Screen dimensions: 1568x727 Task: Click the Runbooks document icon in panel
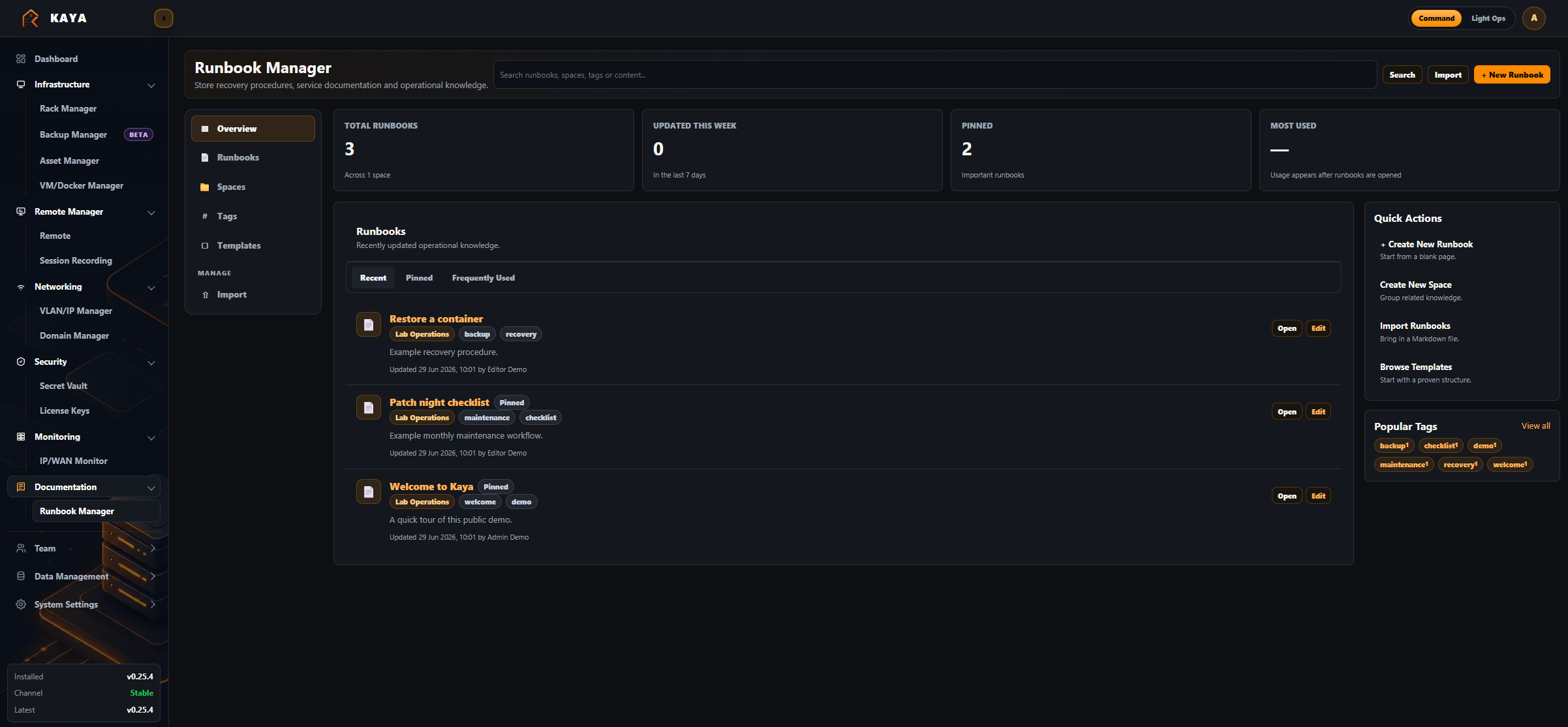205,157
